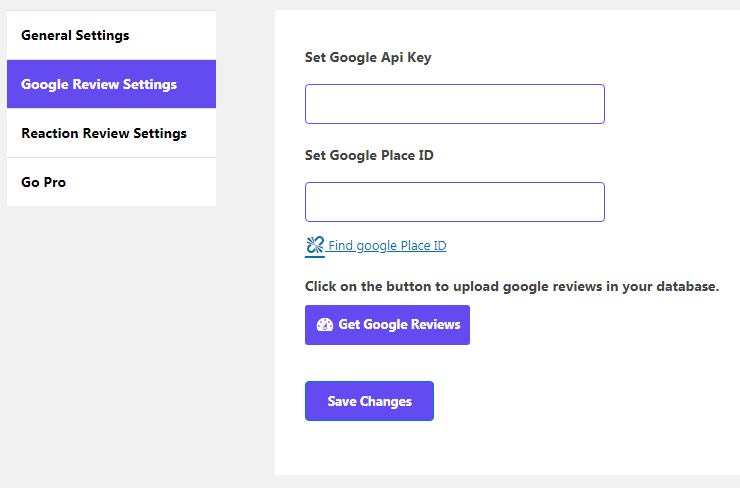Click the link chain icon beside Find google Place ID

315,245
